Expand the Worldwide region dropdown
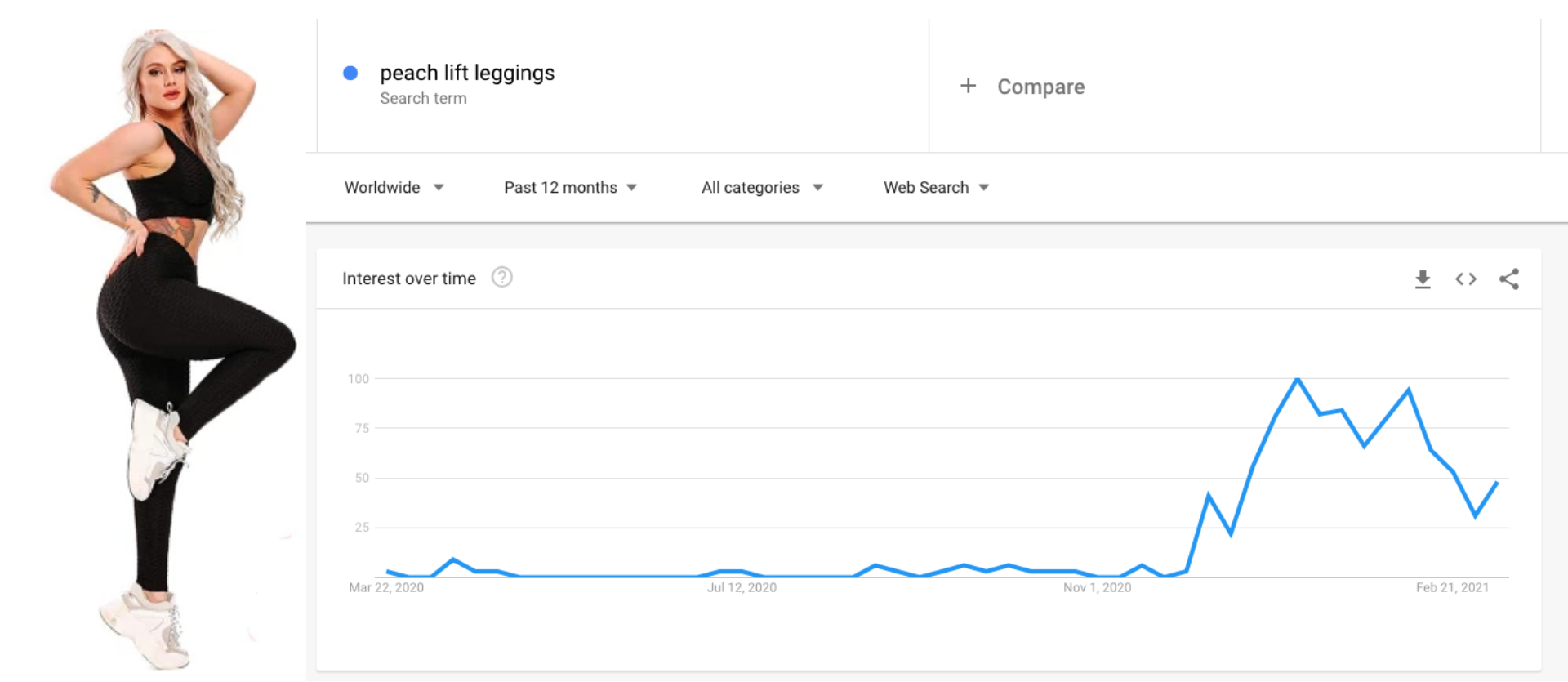The width and height of the screenshot is (1568, 682). (x=394, y=188)
